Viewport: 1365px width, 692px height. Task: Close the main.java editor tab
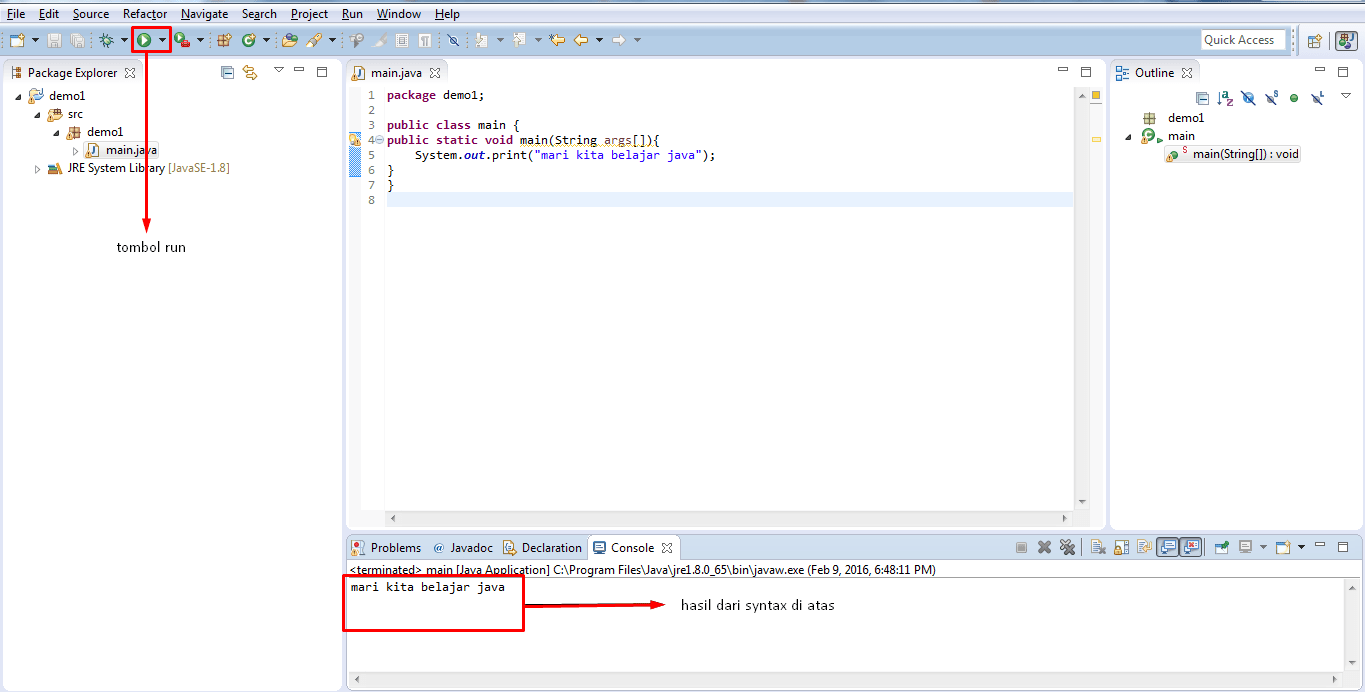pyautogui.click(x=435, y=73)
